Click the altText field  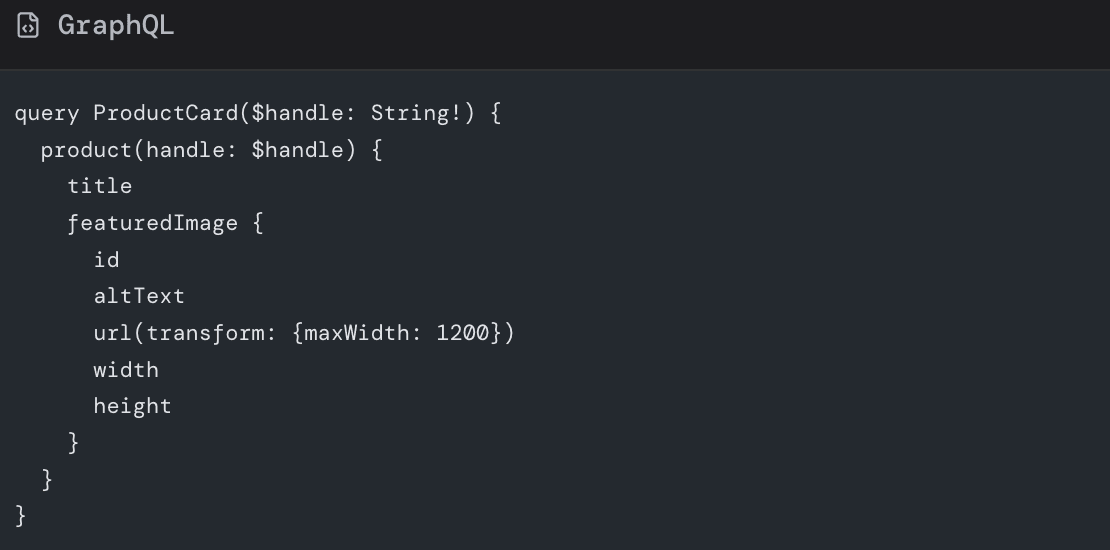click(x=139, y=296)
